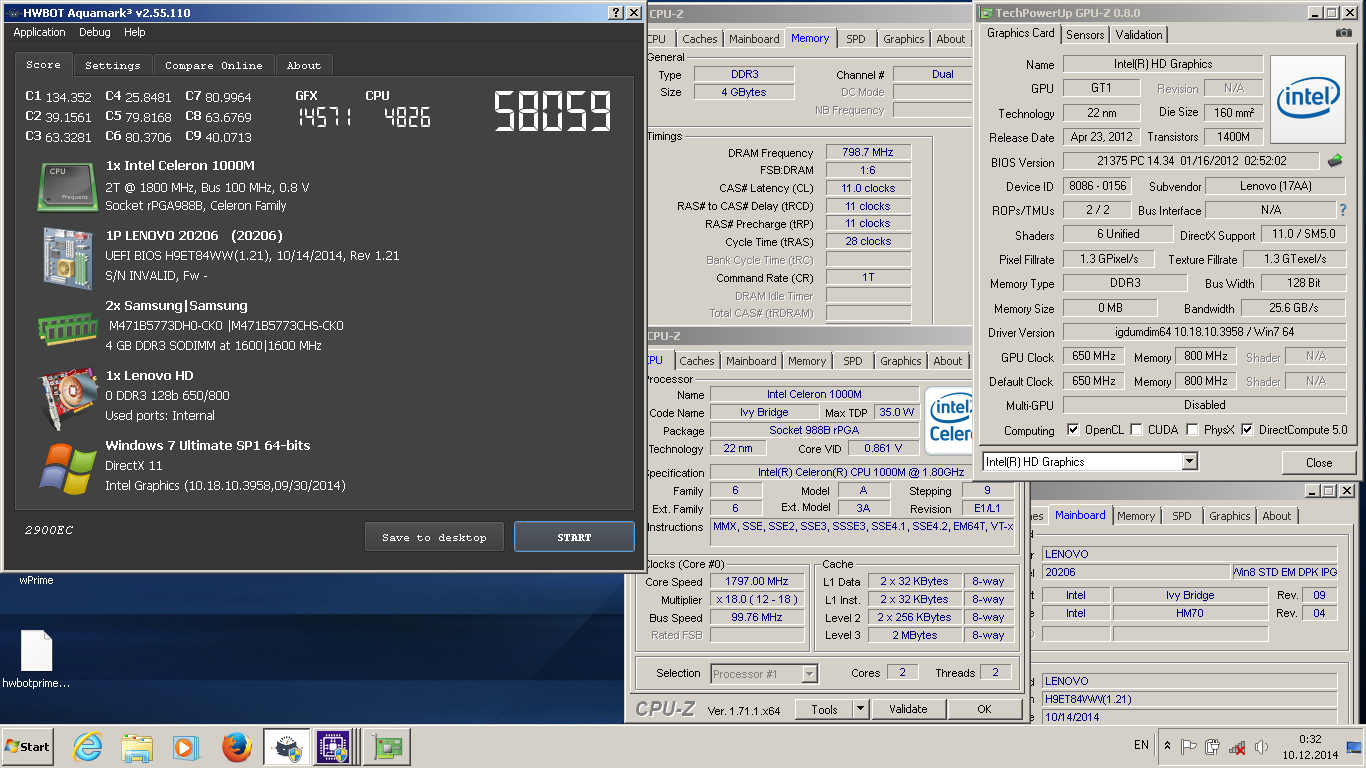Click the DRAM Frequency value 798.7 MHz

point(868,152)
